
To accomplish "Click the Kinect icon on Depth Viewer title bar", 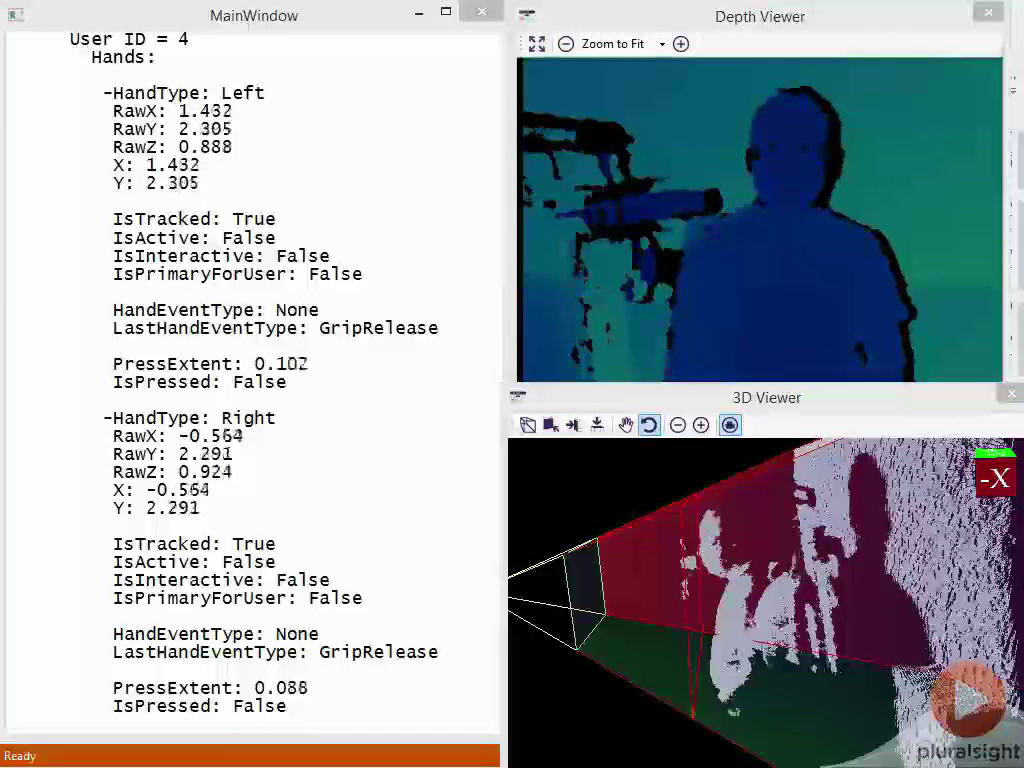I will 526,14.
